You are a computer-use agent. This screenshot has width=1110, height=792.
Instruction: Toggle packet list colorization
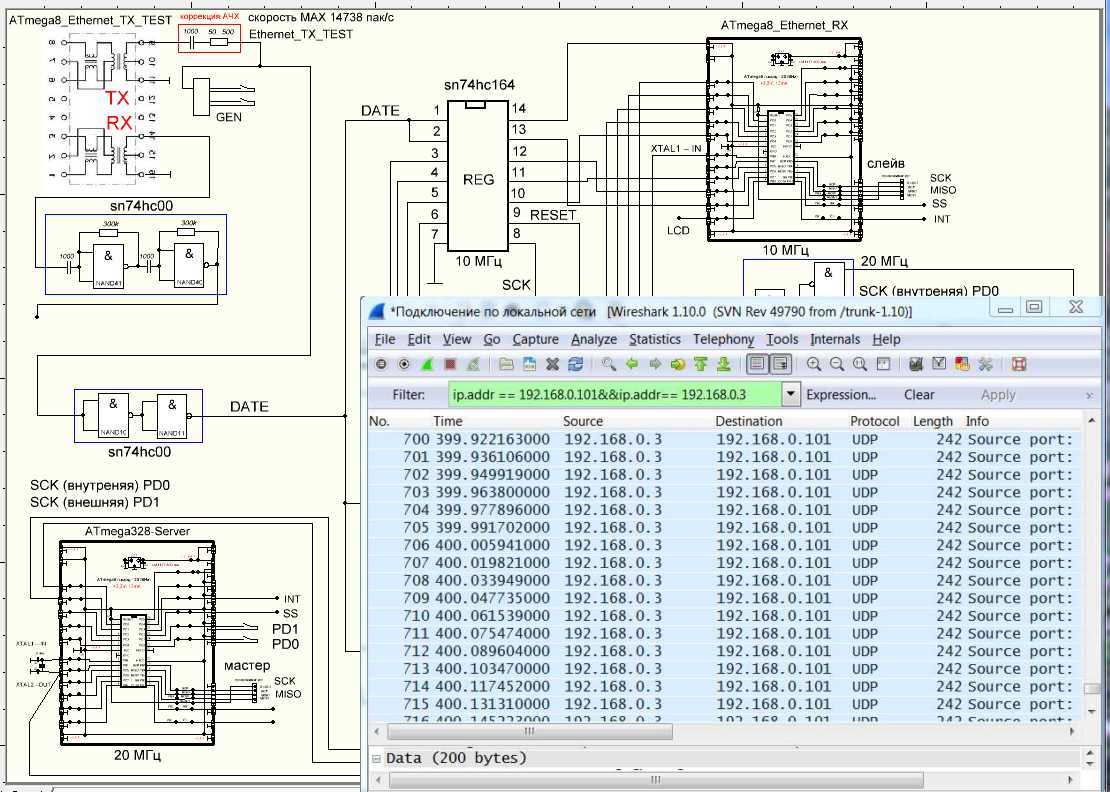coord(756,365)
